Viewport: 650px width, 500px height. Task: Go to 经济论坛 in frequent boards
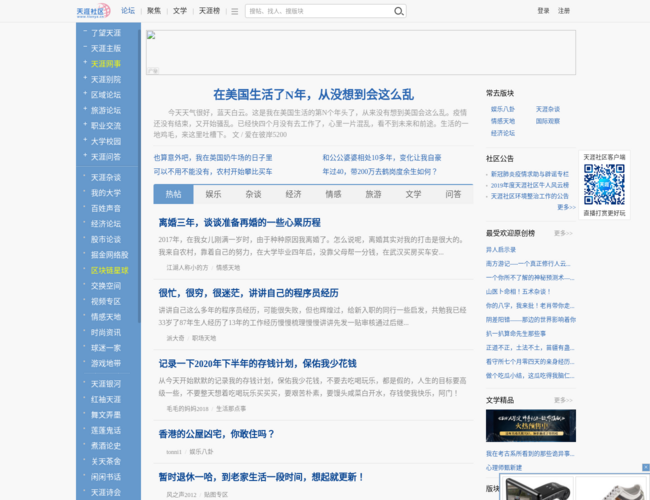503,133
